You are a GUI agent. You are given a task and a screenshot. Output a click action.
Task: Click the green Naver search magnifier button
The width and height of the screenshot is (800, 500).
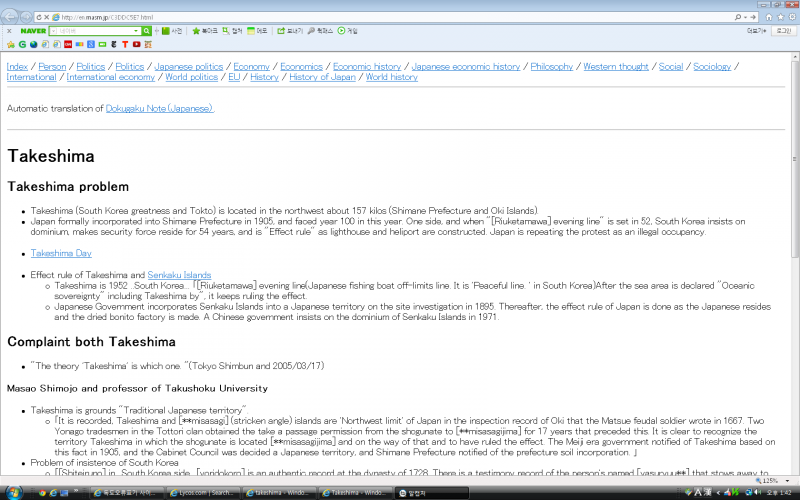coord(146,31)
